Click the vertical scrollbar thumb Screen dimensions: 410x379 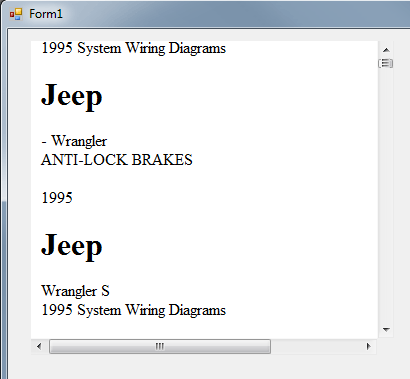tap(386, 63)
